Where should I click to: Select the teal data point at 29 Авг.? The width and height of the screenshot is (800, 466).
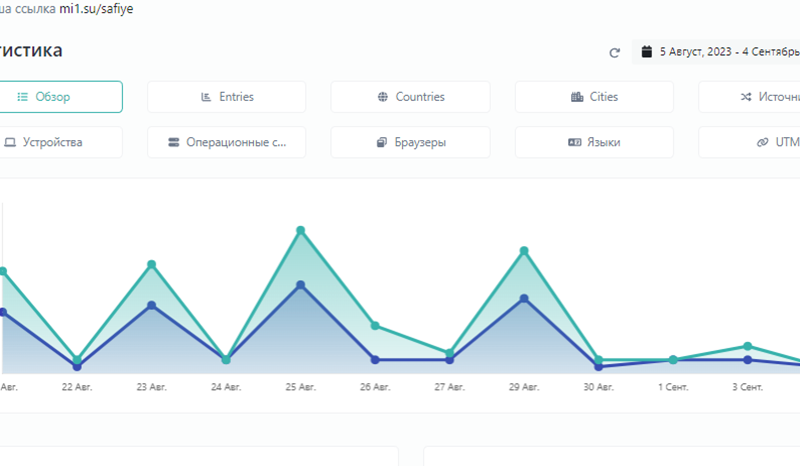pos(524,251)
